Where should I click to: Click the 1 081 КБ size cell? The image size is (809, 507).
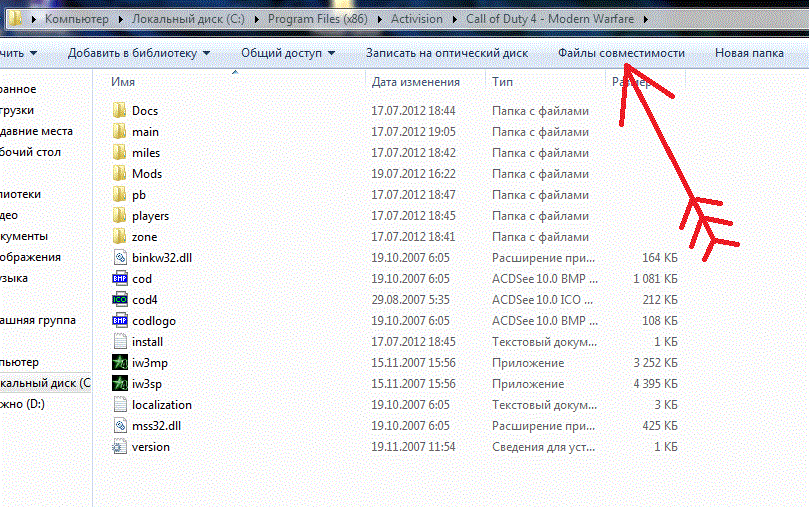[x=655, y=279]
